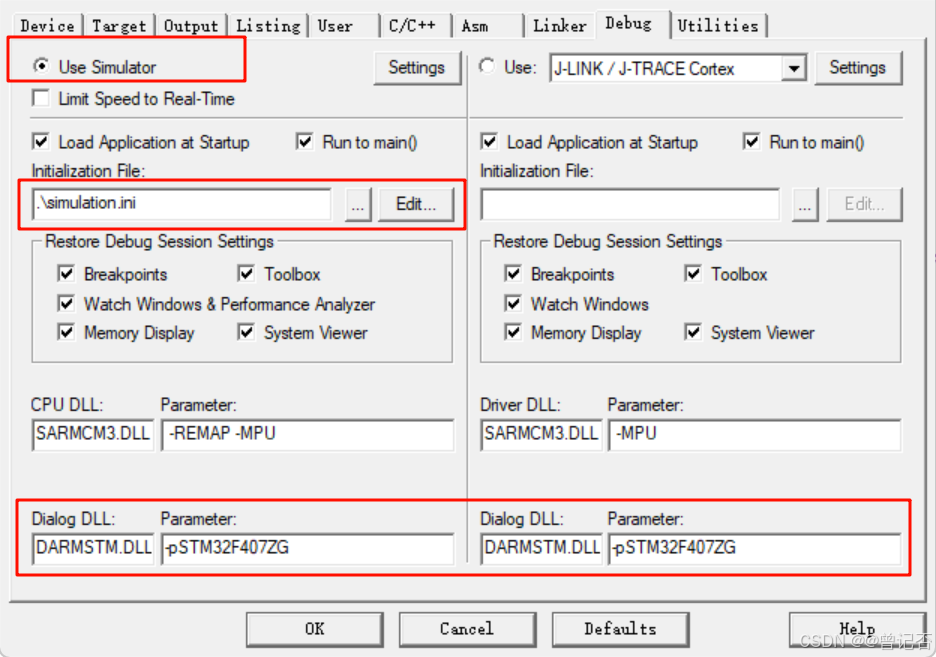
Task: Open the Linker tab
Action: pyautogui.click(x=559, y=26)
